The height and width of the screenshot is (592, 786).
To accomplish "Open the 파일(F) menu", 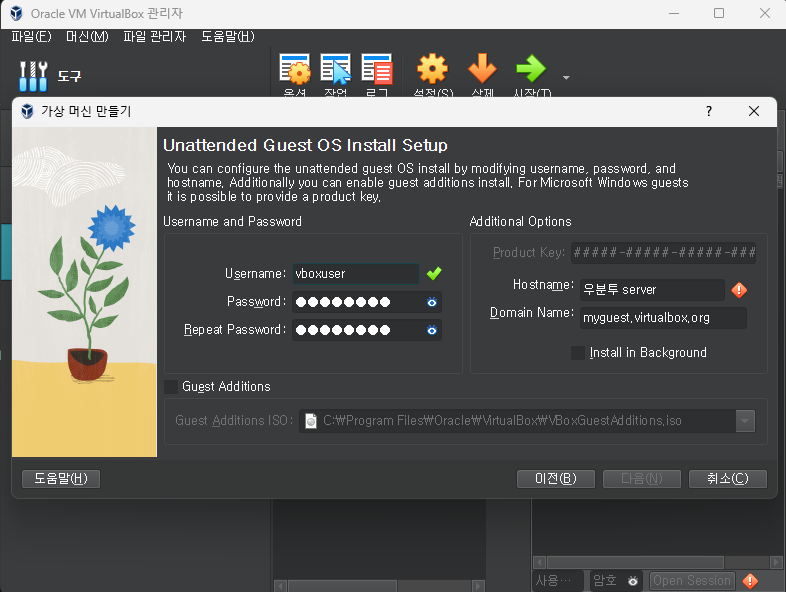I will pyautogui.click(x=31, y=37).
